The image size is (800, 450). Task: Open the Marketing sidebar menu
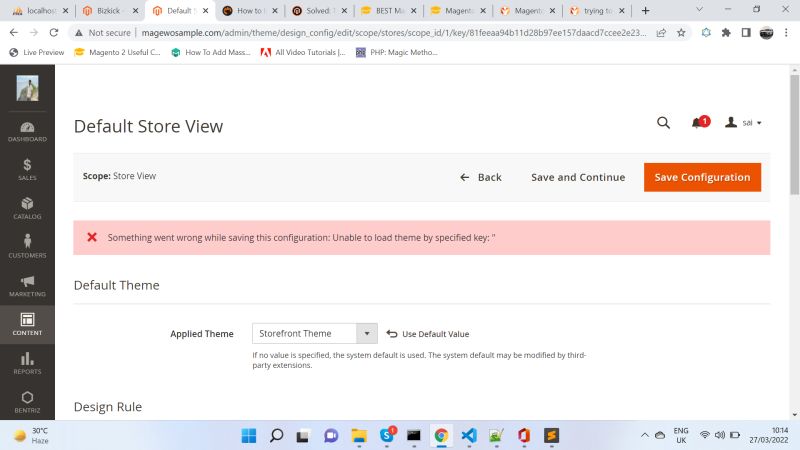[27, 286]
